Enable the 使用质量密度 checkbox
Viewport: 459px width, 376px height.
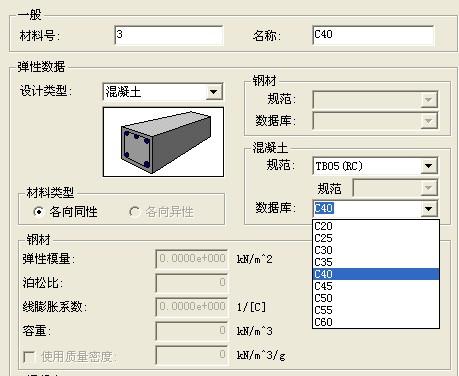[x=29, y=357]
